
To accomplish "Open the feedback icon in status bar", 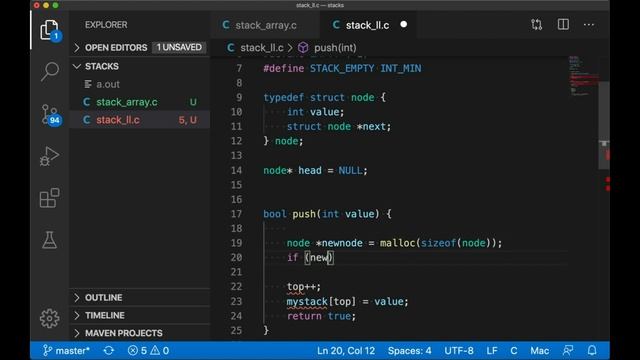I will [x=568, y=351].
